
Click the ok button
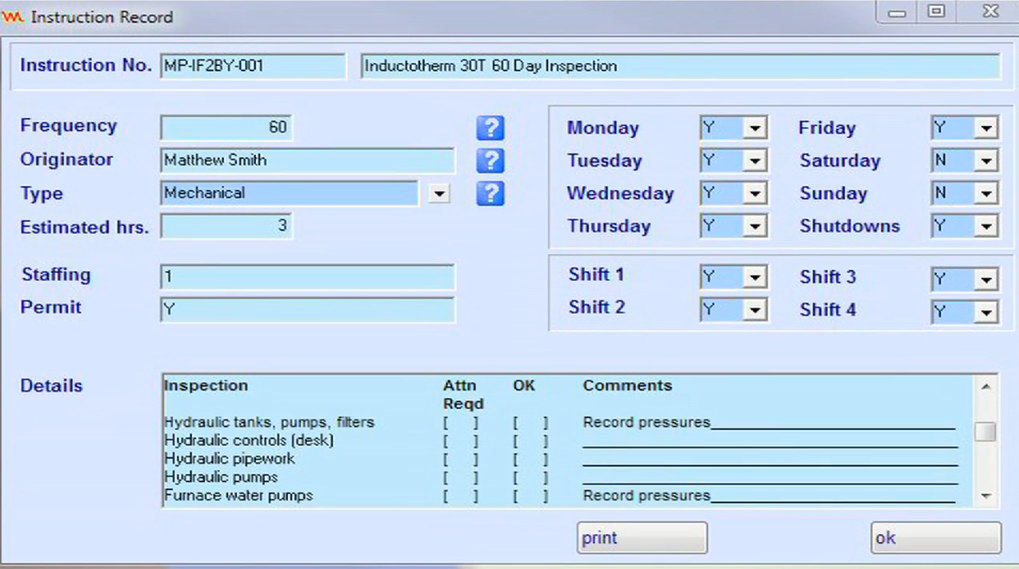point(935,538)
